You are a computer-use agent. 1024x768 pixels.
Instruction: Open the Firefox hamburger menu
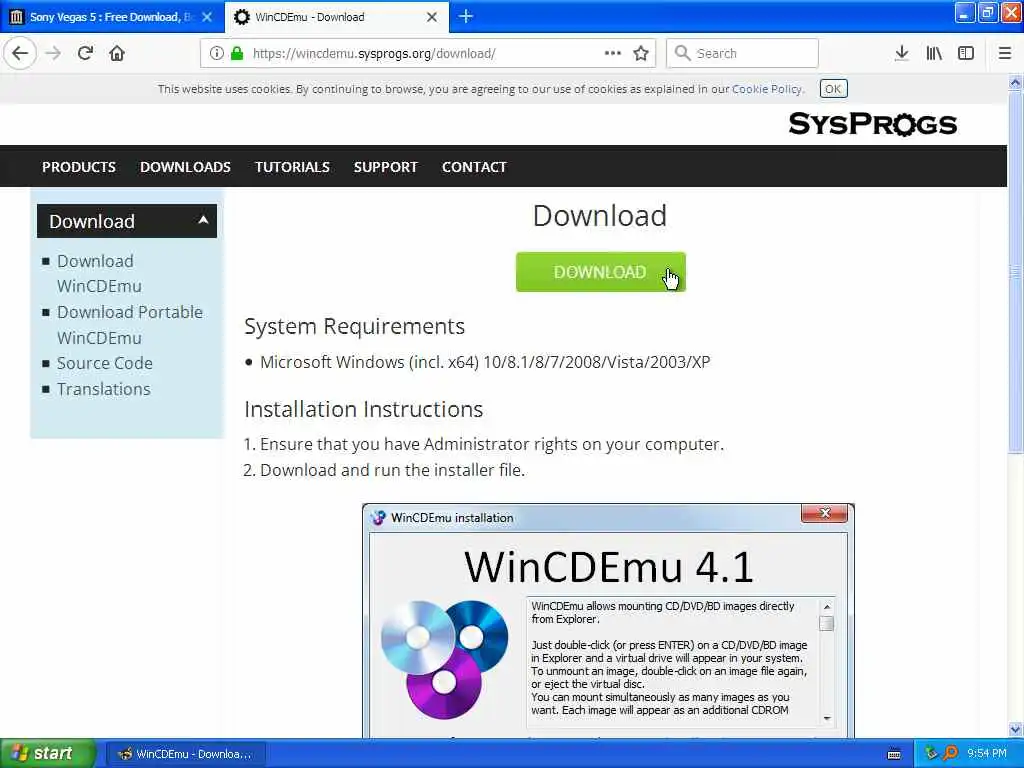[x=1005, y=53]
